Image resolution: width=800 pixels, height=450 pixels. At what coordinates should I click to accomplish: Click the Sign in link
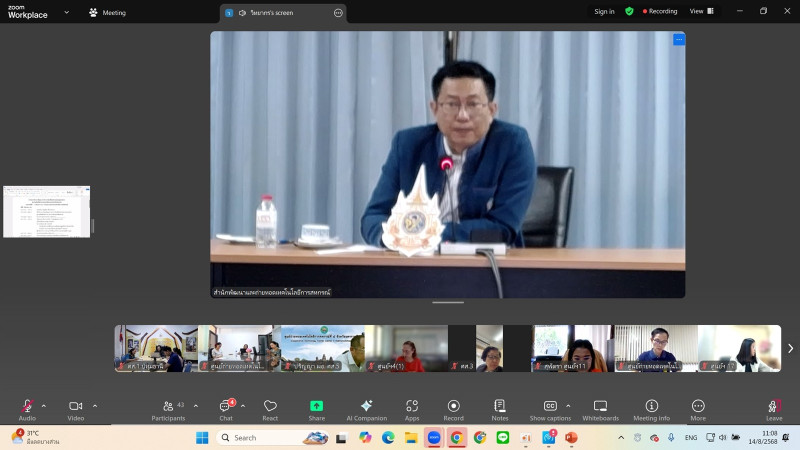tap(604, 12)
